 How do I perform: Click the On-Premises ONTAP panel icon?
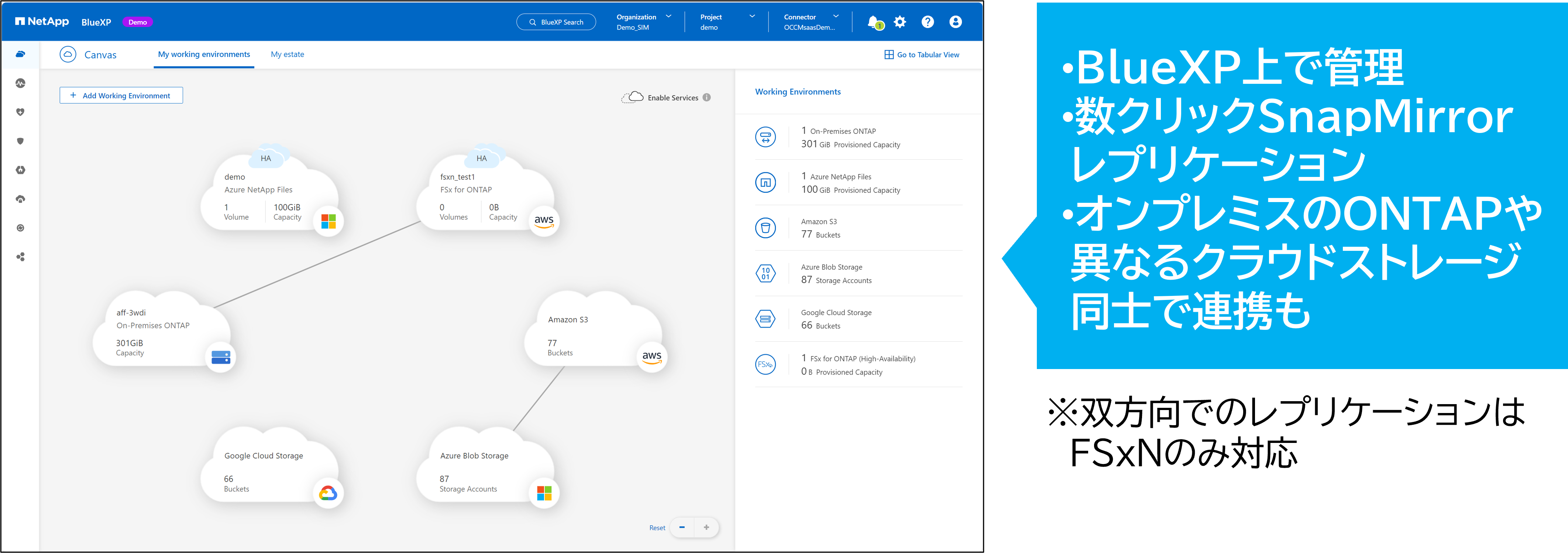click(x=765, y=137)
